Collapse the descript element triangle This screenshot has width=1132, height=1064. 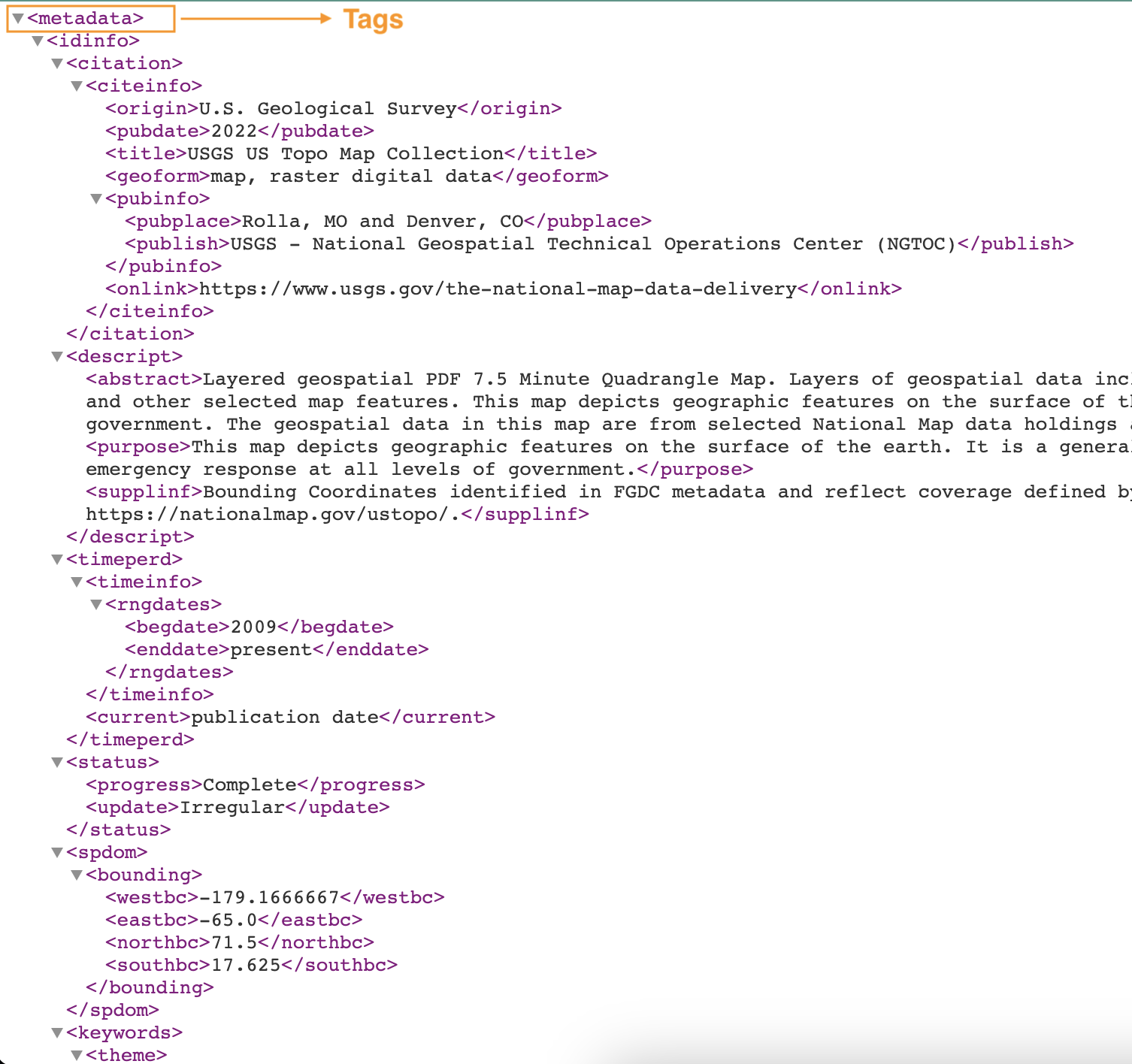point(57,356)
